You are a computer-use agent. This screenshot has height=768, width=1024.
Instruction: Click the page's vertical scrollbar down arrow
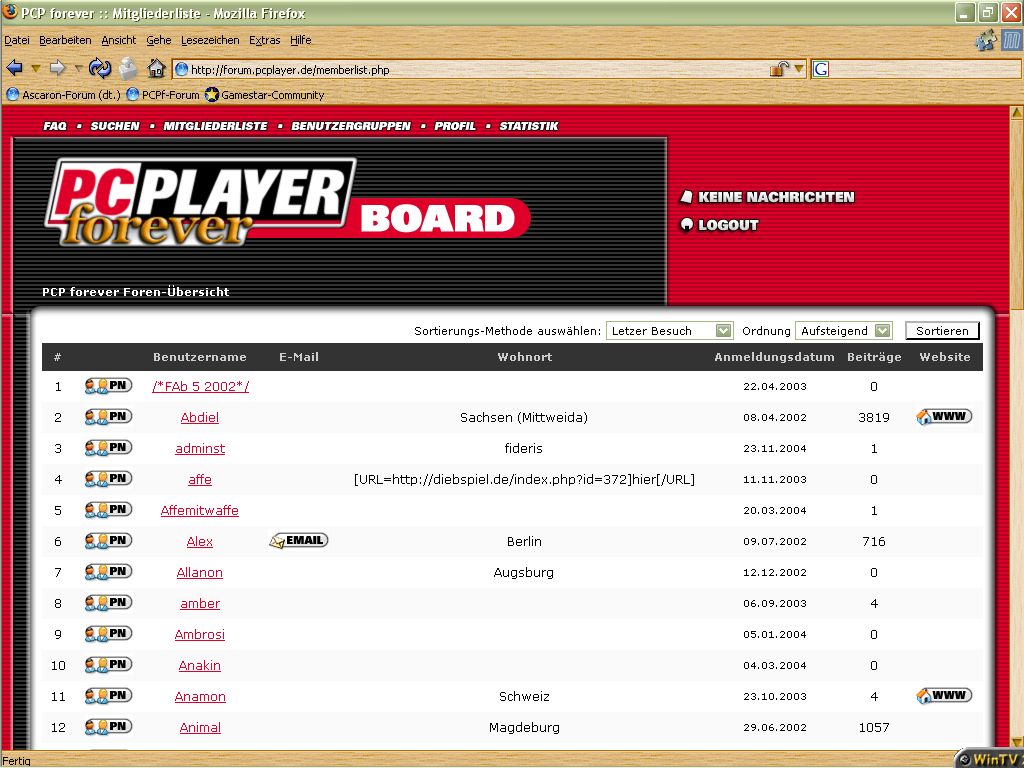click(x=1016, y=741)
